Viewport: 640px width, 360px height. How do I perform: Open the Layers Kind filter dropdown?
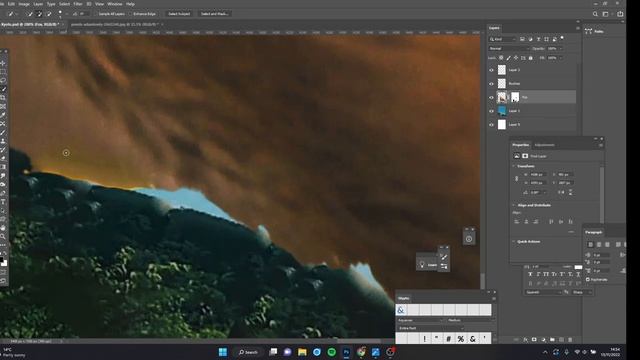pyautogui.click(x=503, y=39)
